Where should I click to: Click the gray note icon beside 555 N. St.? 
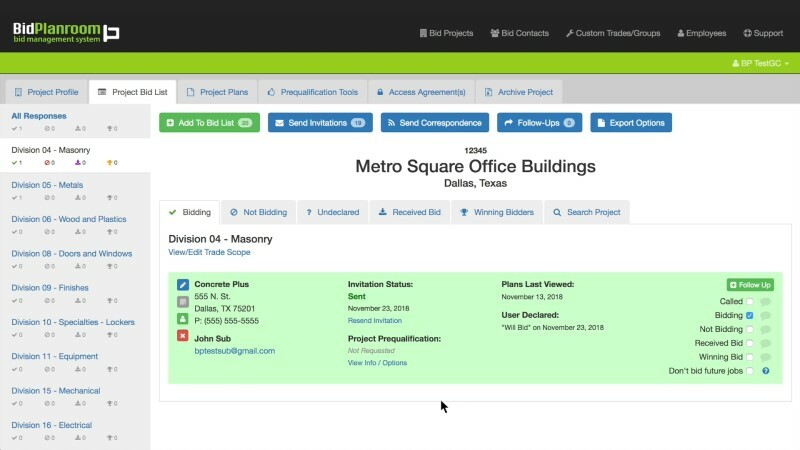click(x=183, y=302)
